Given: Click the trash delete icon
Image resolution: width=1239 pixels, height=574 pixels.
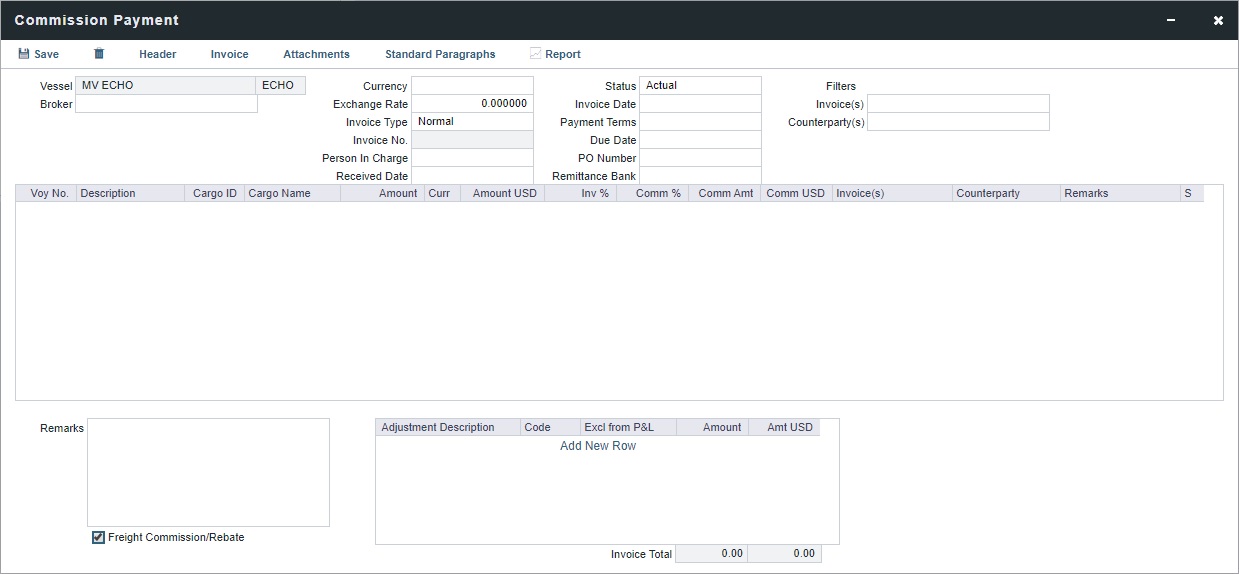Looking at the screenshot, I should [99, 54].
